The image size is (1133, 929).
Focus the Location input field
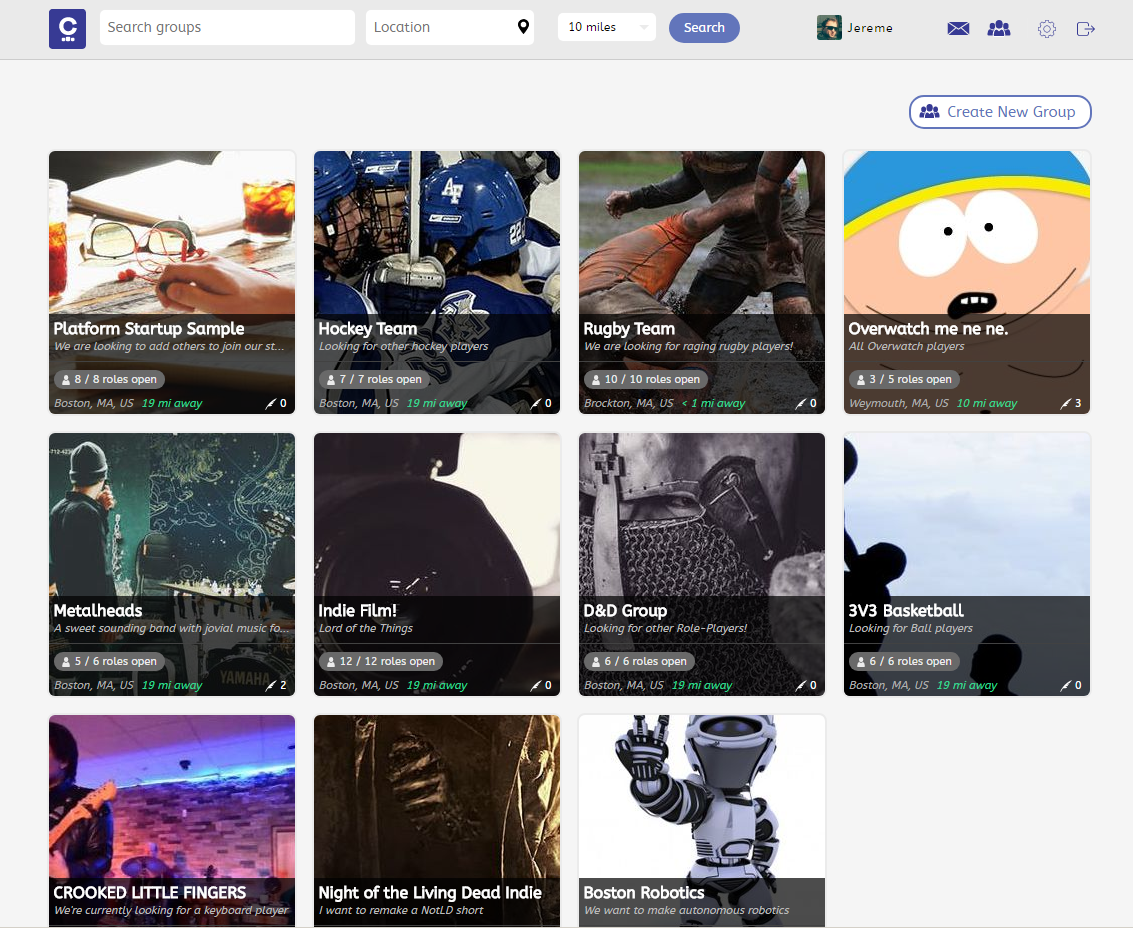[x=449, y=27]
